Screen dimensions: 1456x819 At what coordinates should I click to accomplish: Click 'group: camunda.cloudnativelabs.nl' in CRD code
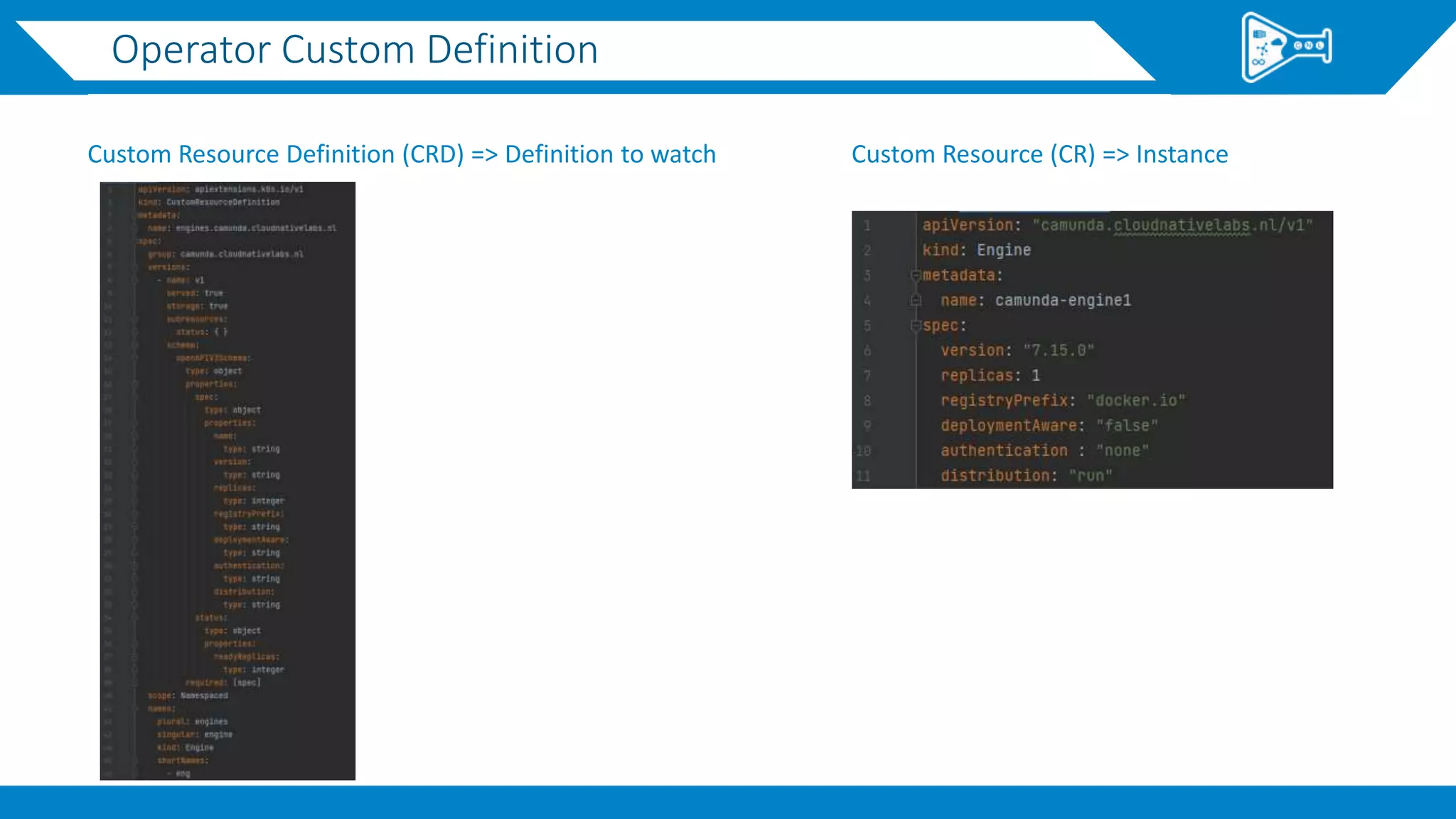[x=225, y=254]
